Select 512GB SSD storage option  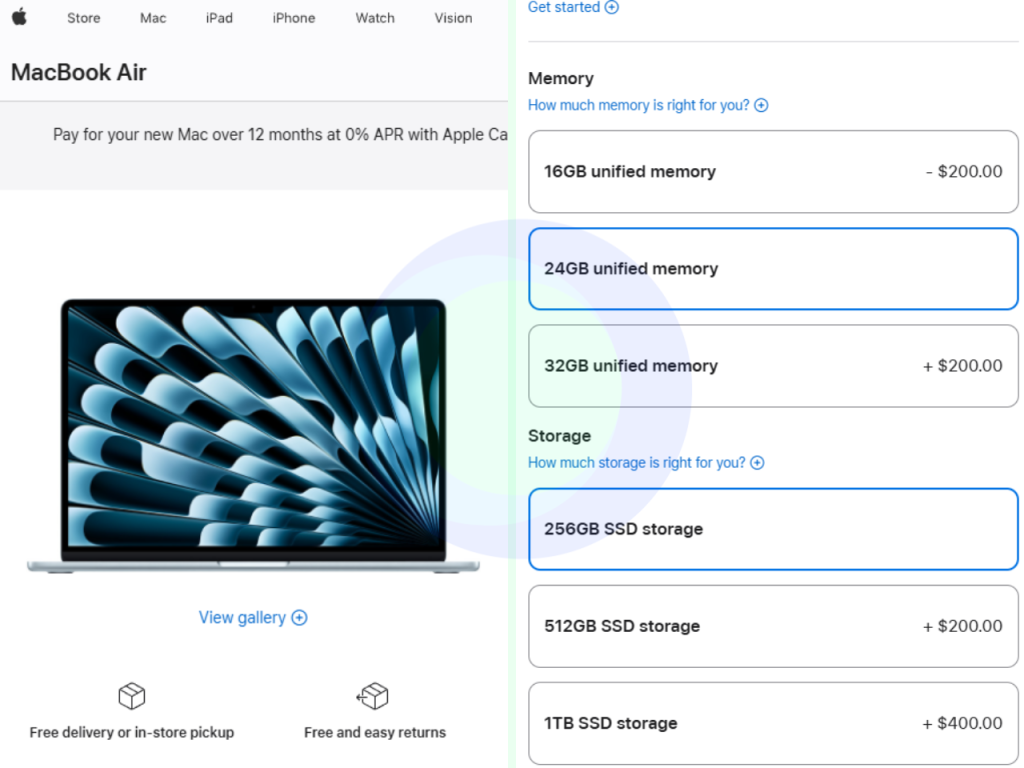pyautogui.click(x=773, y=626)
